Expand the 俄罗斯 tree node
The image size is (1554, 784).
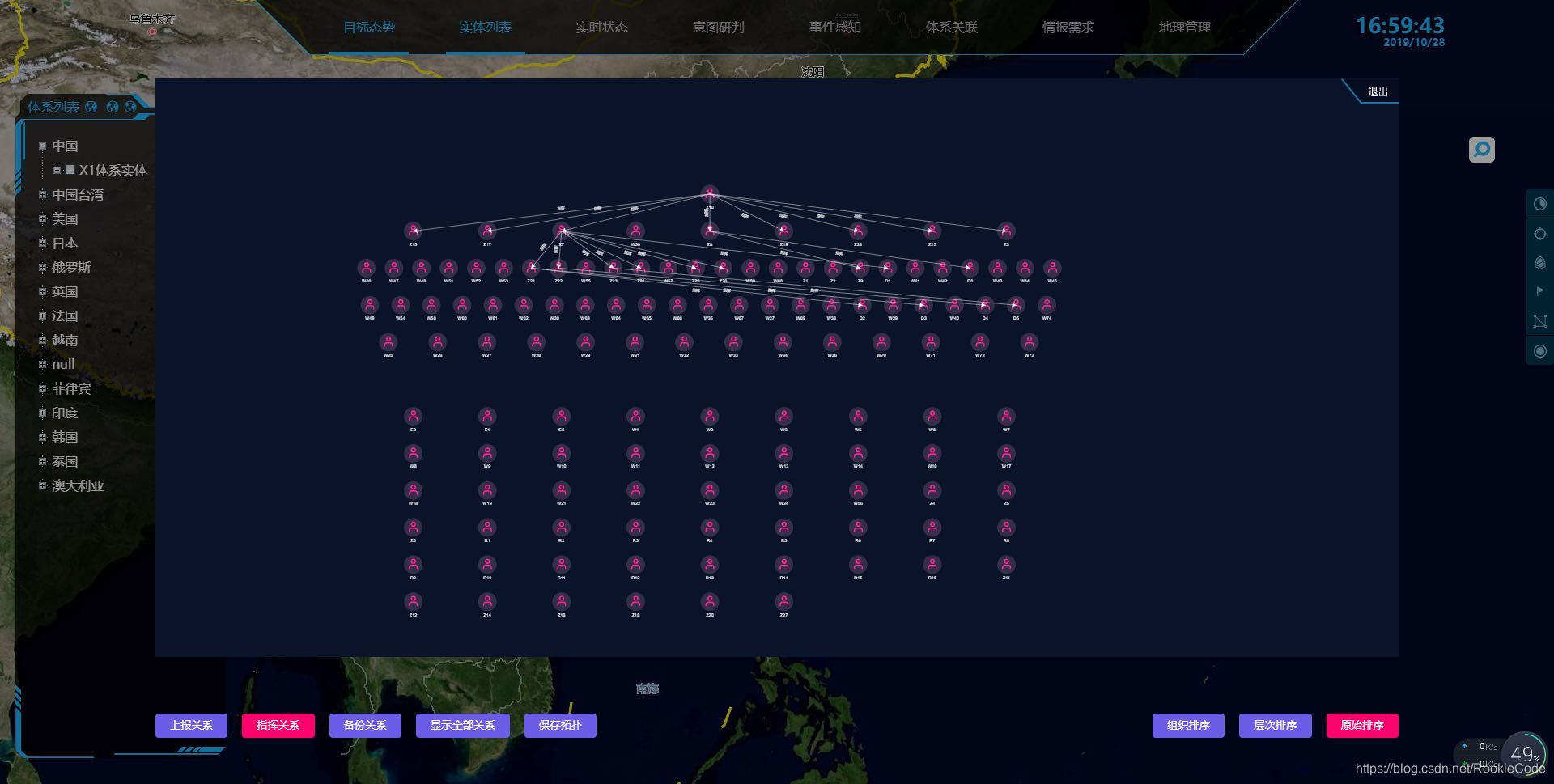tap(42, 267)
